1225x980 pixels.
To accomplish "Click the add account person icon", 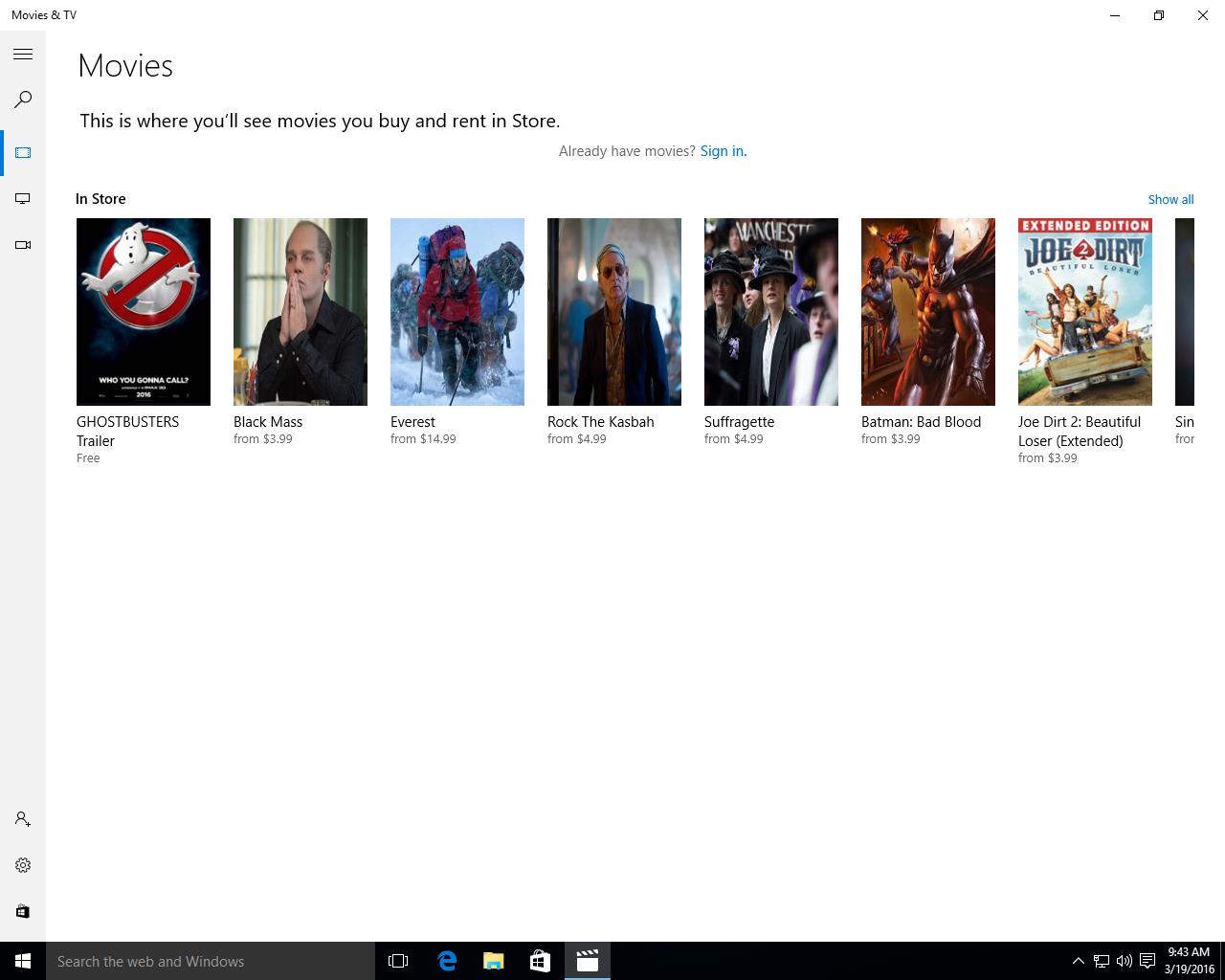I will click(23, 819).
